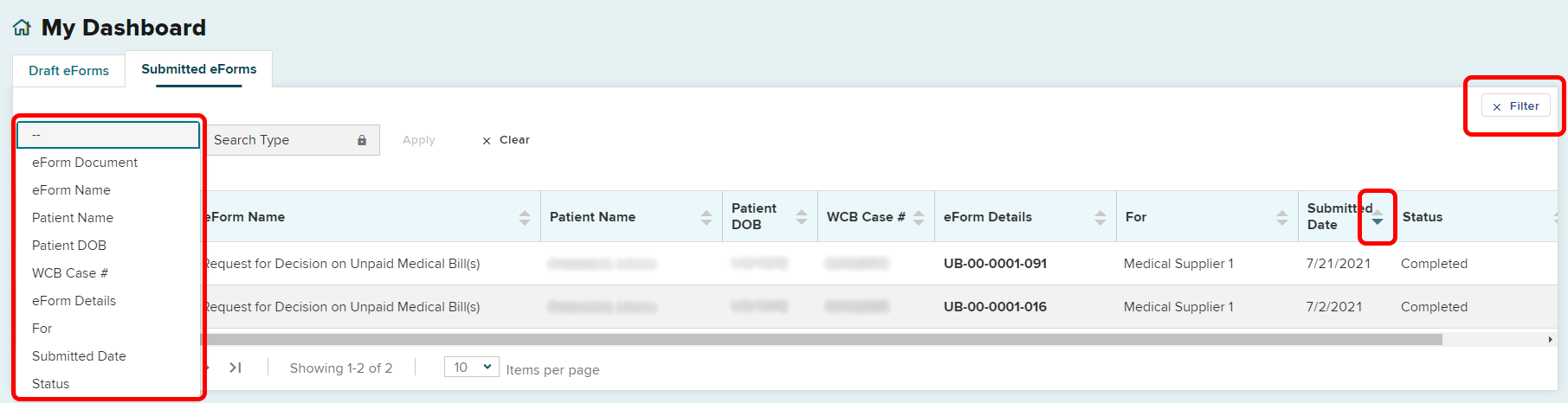The image size is (1568, 403).
Task: Open the Submitted eForms tab
Action: (199, 69)
